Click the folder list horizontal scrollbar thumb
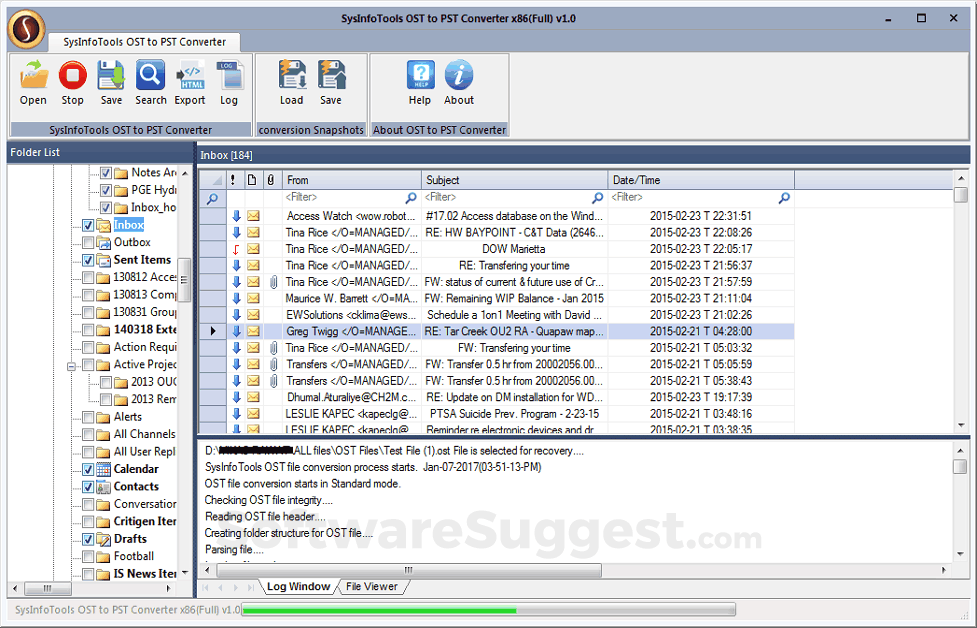977x628 pixels. (47, 588)
